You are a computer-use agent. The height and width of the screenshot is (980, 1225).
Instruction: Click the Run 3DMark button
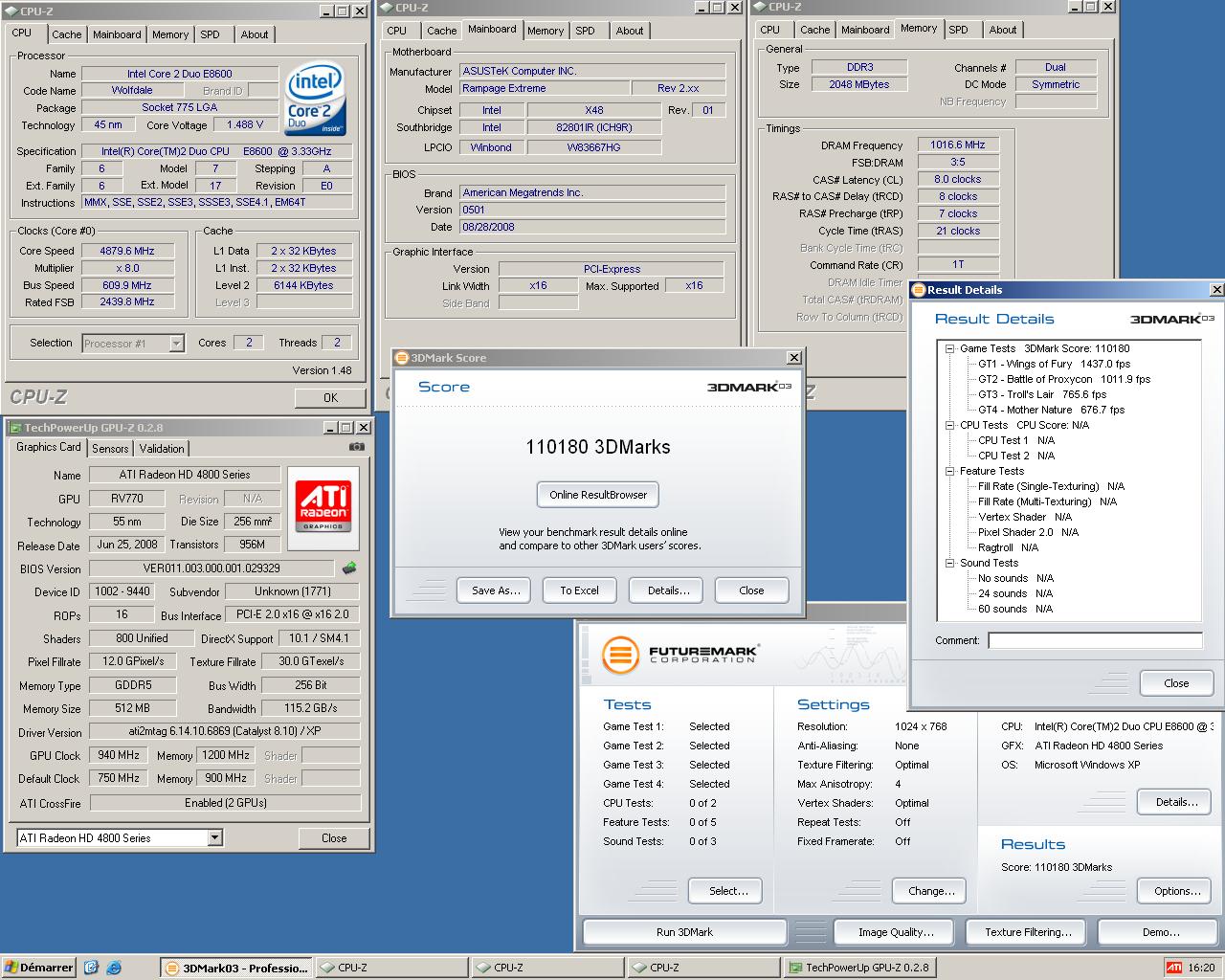pyautogui.click(x=684, y=932)
